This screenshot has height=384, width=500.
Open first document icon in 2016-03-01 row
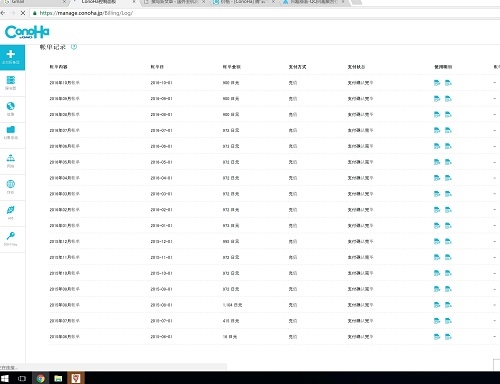[437, 194]
